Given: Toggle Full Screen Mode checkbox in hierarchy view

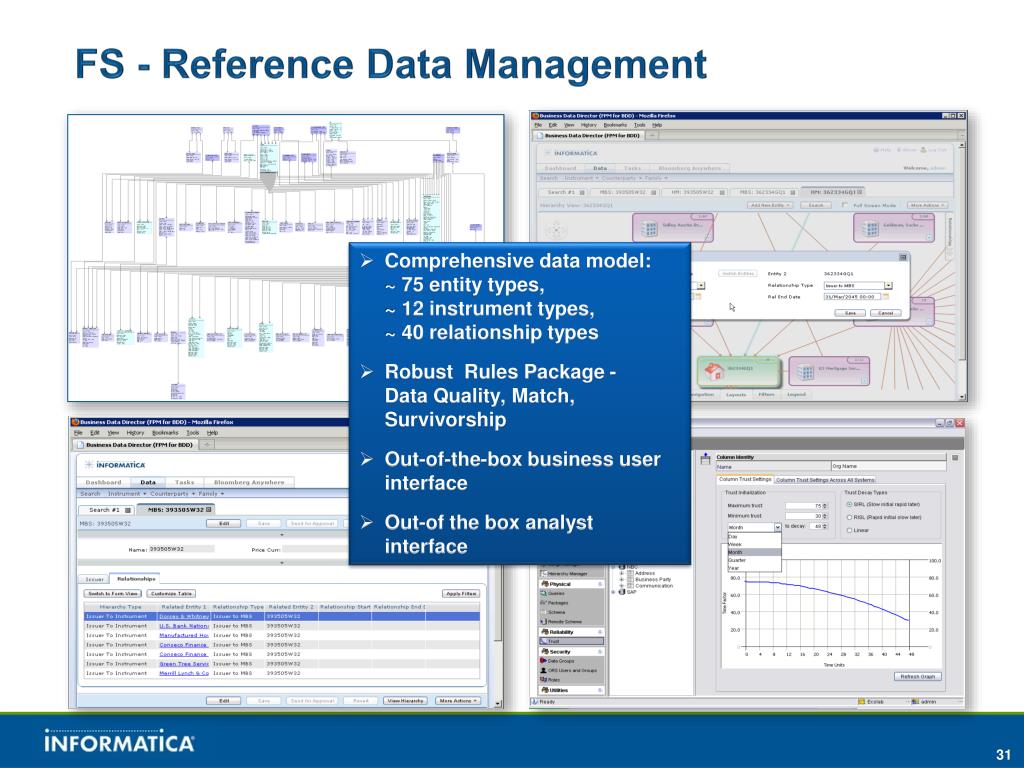Looking at the screenshot, I should click(845, 205).
